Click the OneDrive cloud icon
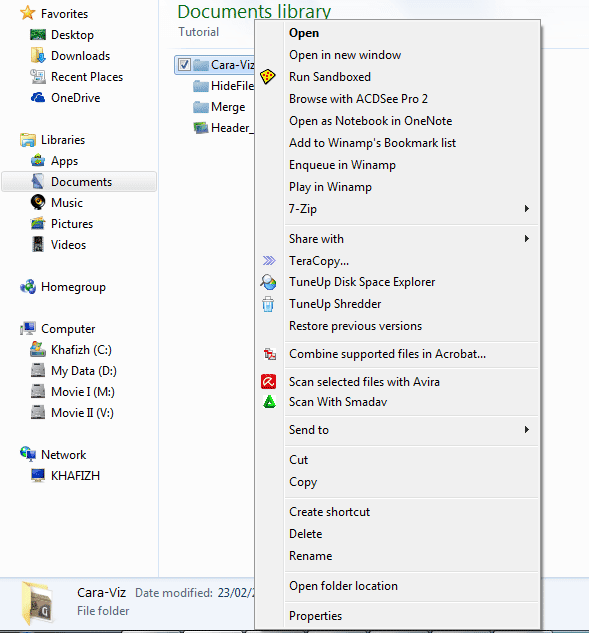 [x=38, y=98]
